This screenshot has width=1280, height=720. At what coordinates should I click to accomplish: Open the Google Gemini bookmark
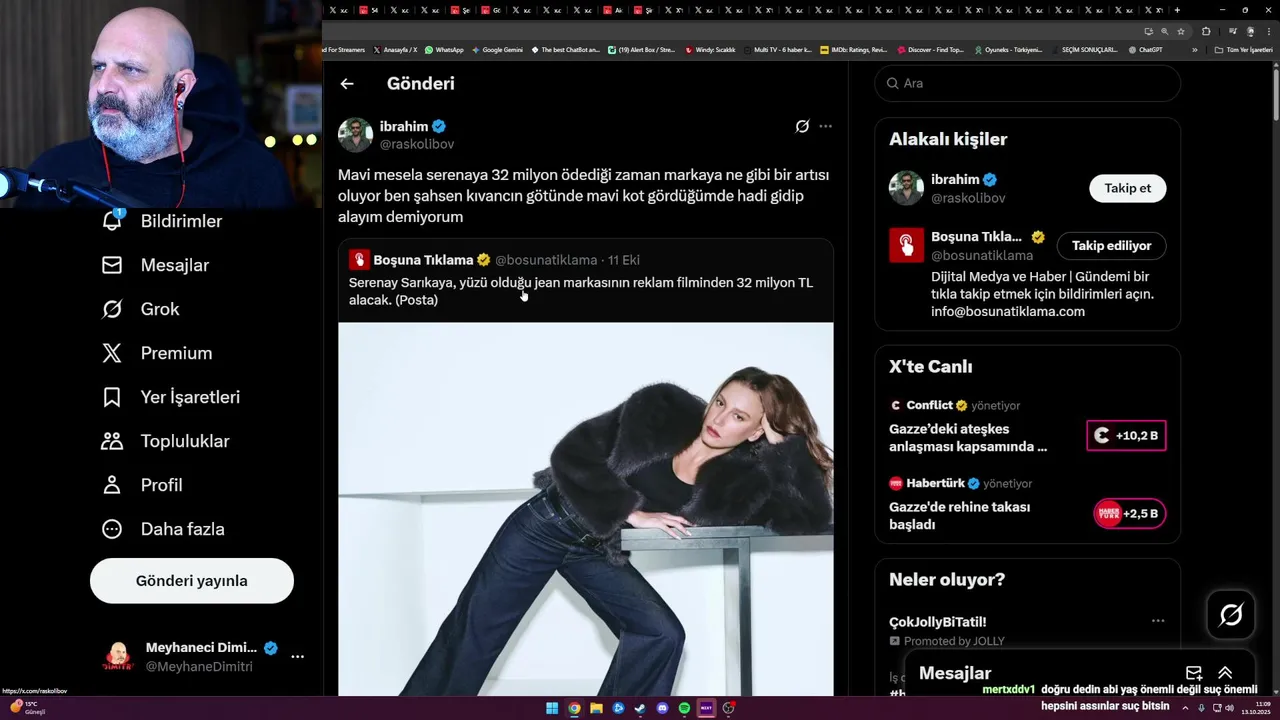pos(497,49)
